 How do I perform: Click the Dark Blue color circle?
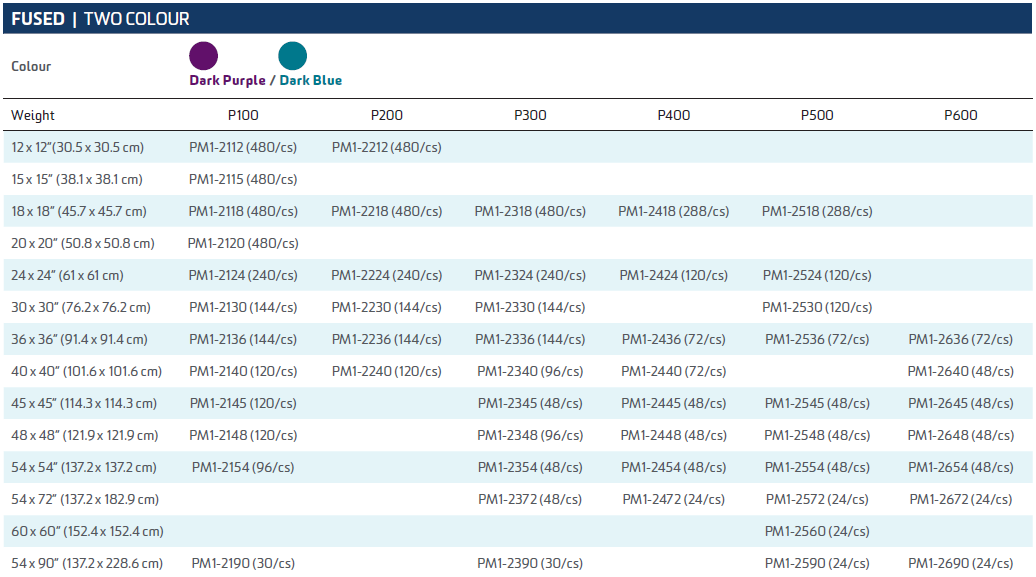[293, 56]
